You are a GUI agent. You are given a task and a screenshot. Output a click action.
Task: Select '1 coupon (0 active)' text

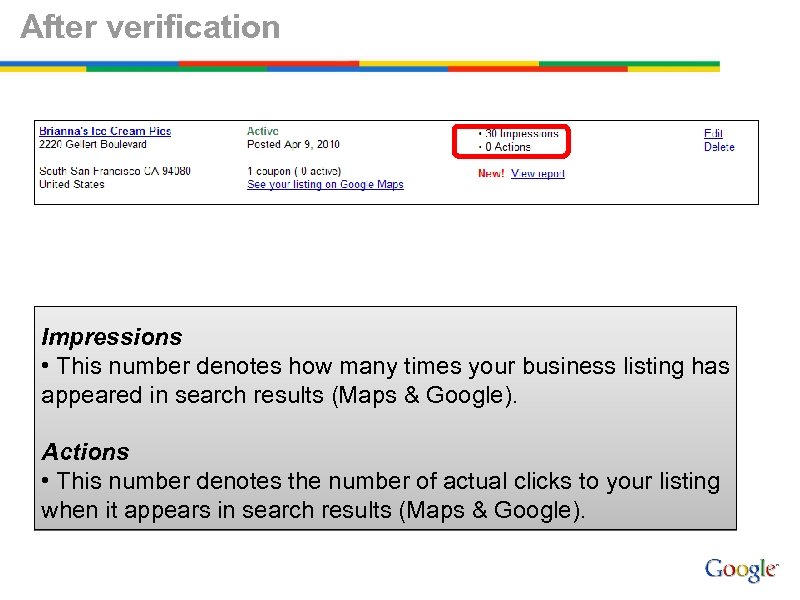[295, 170]
